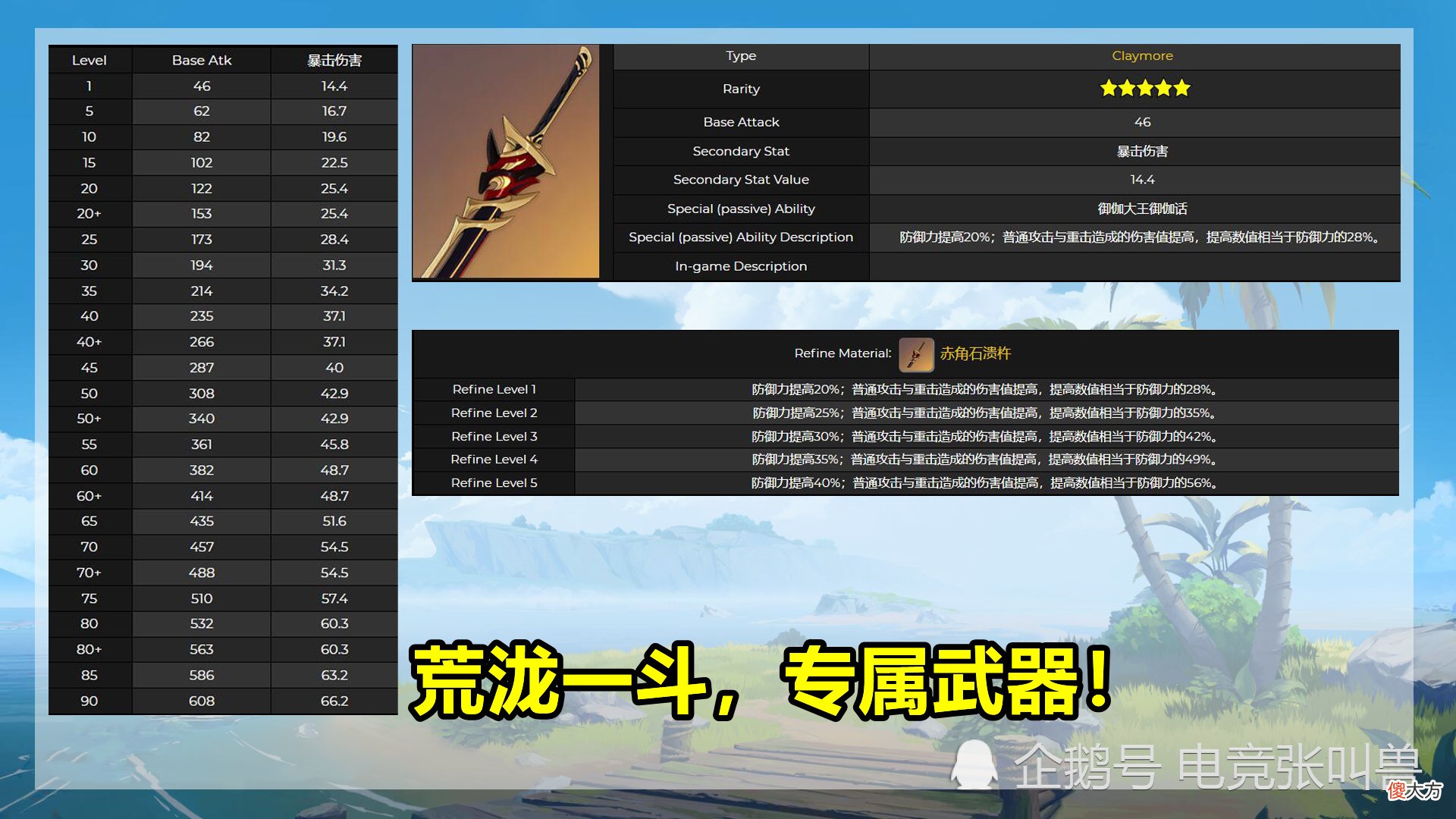This screenshot has height=819, width=1456.
Task: Click the Special (passive) Ability Description label
Action: pos(741,237)
